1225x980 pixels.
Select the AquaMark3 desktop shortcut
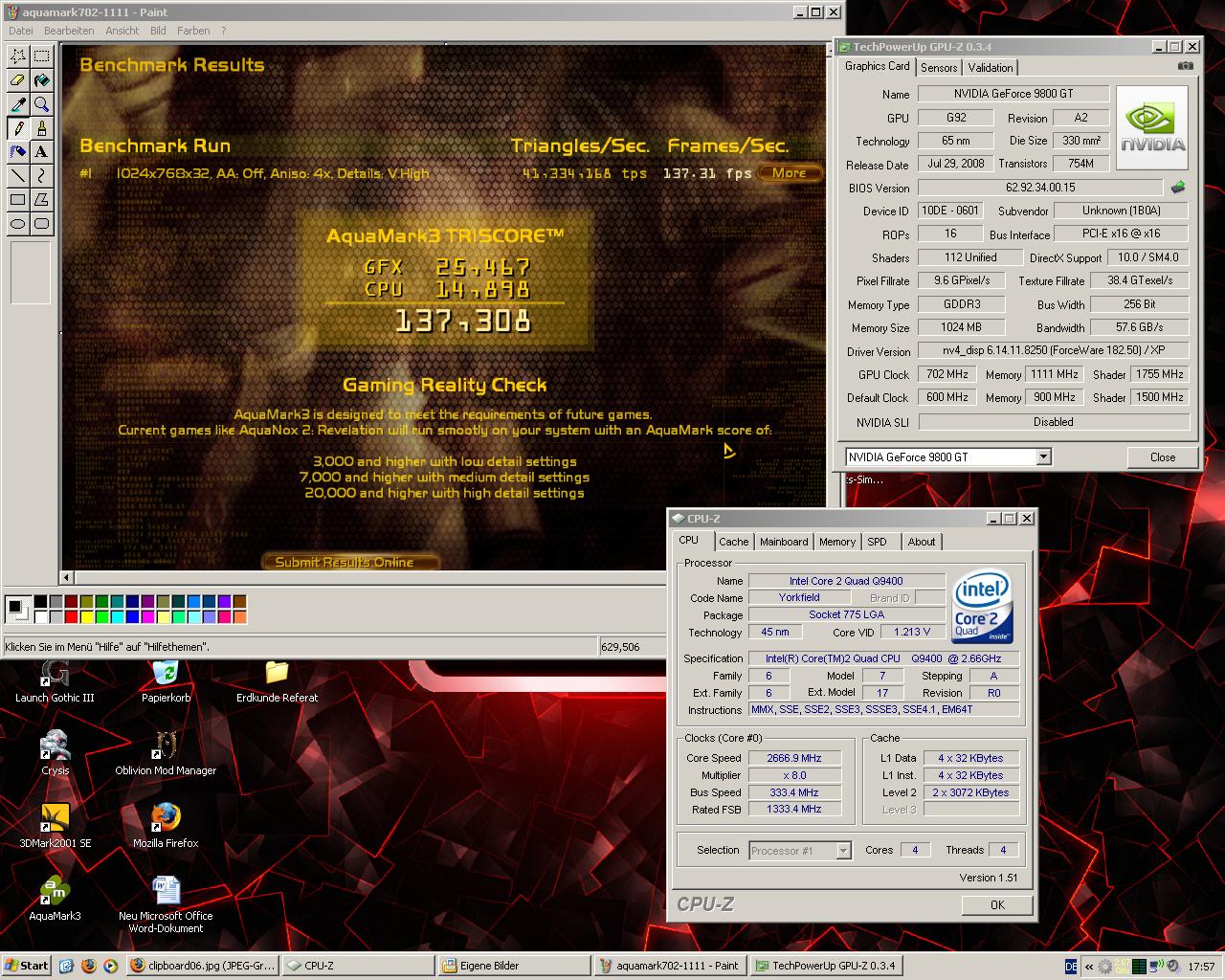[55, 899]
